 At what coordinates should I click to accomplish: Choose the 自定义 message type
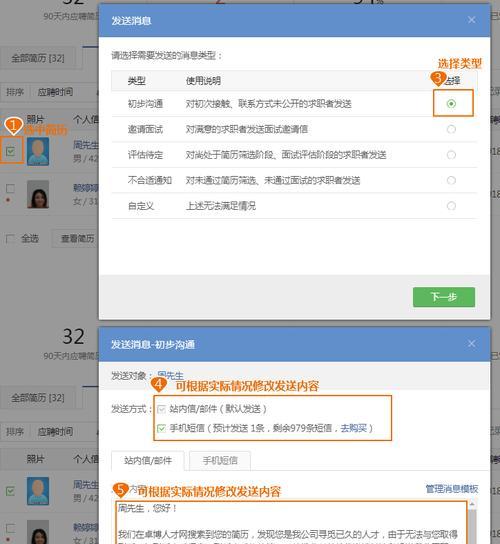[451, 206]
